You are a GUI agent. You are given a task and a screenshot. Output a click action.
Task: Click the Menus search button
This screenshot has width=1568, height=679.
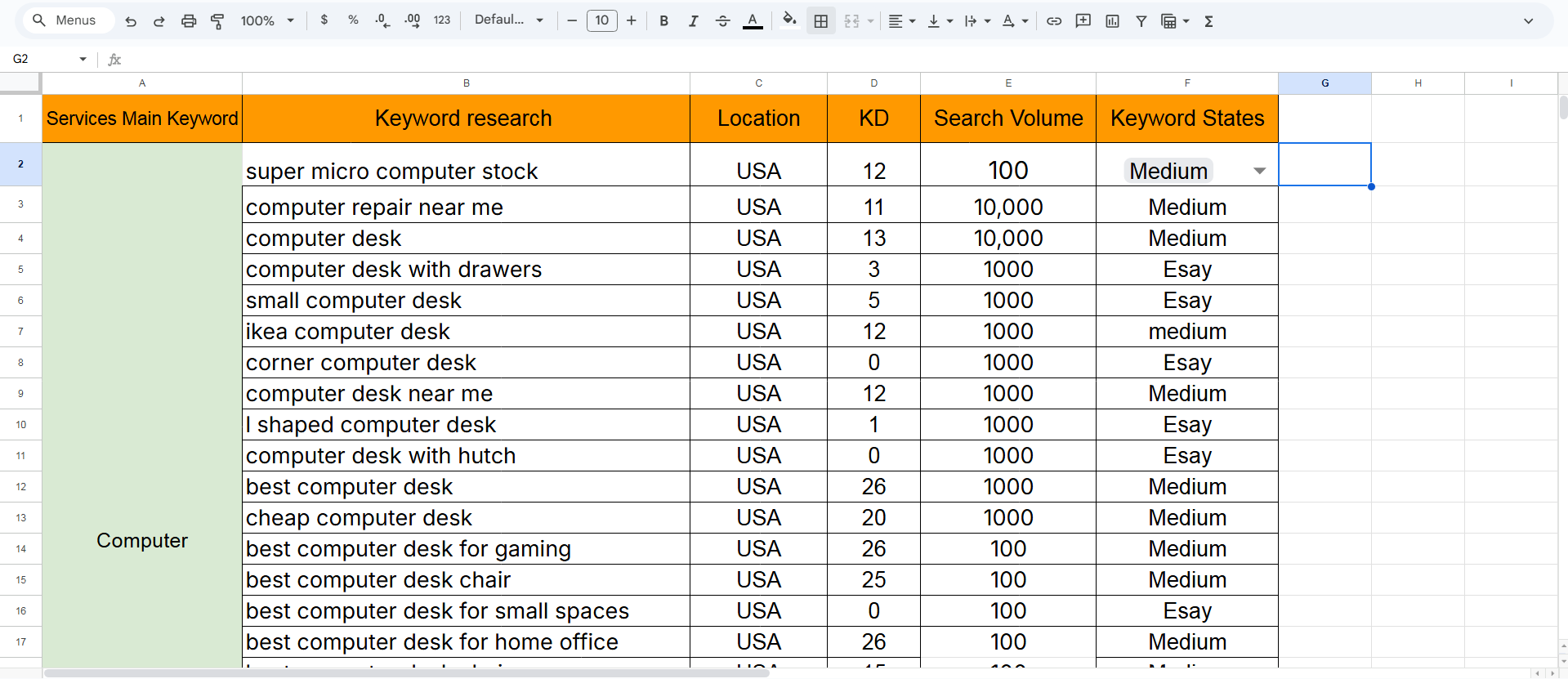tap(65, 20)
